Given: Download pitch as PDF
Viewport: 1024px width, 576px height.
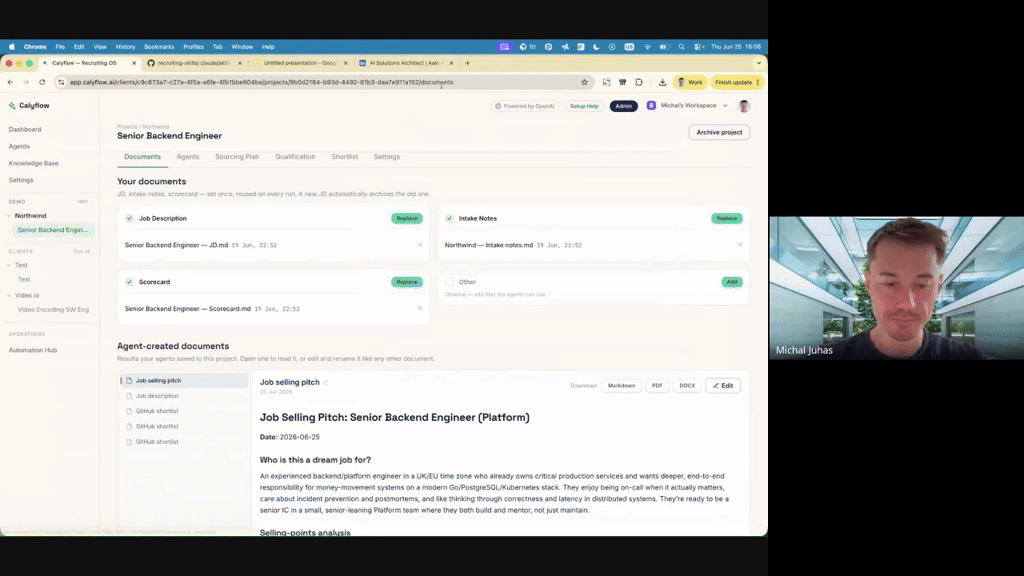Looking at the screenshot, I should click(x=657, y=386).
